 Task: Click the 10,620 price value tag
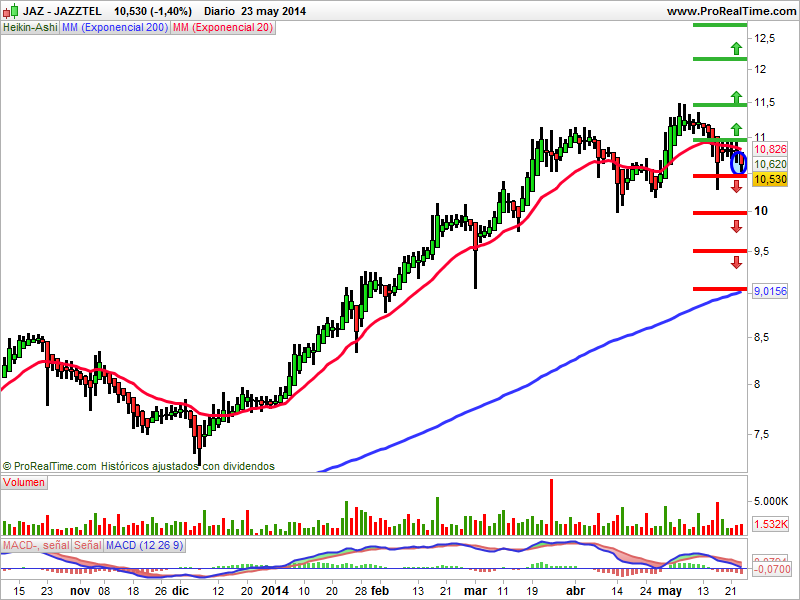pyautogui.click(x=770, y=164)
